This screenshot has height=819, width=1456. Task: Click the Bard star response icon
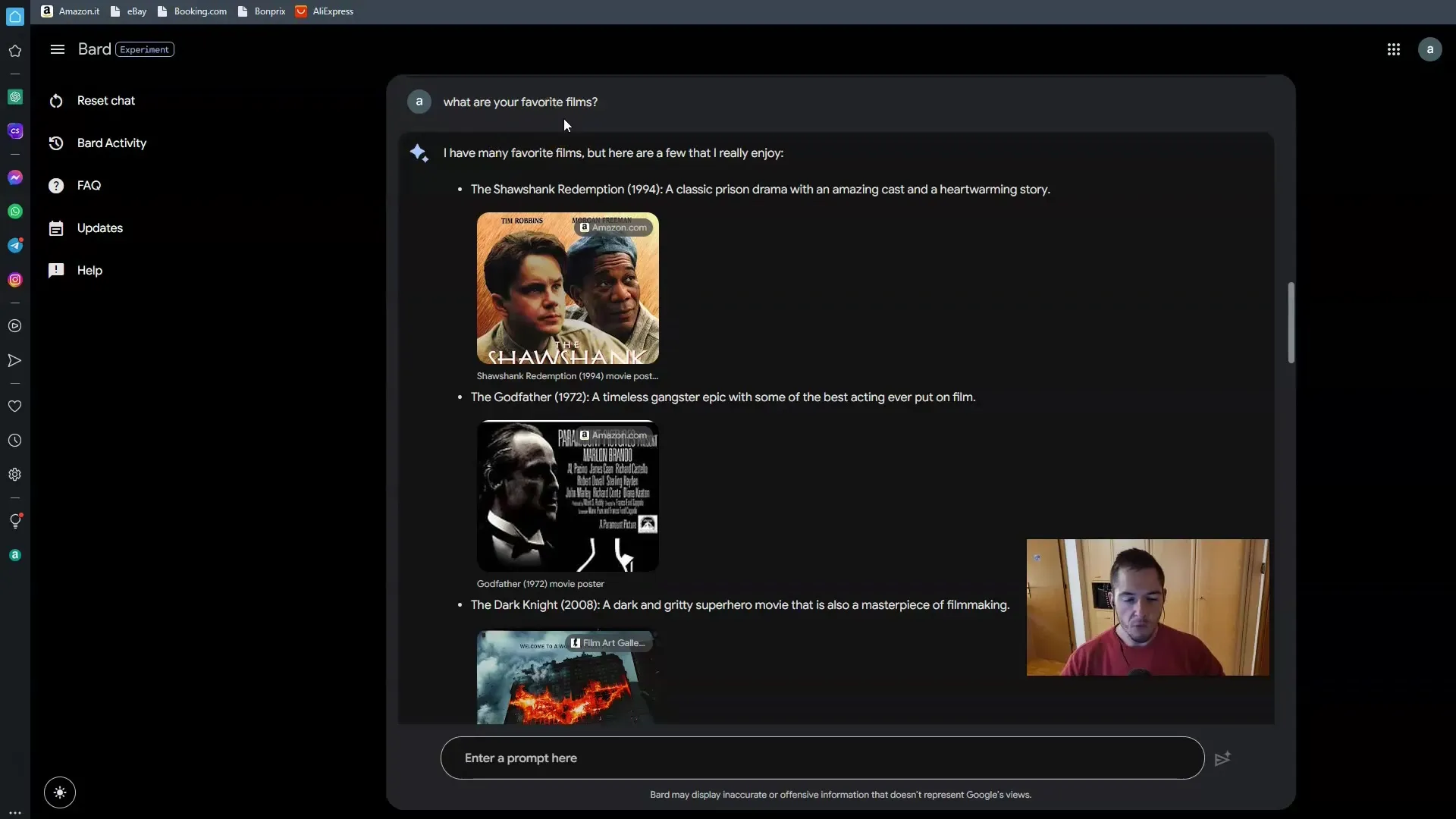click(418, 153)
